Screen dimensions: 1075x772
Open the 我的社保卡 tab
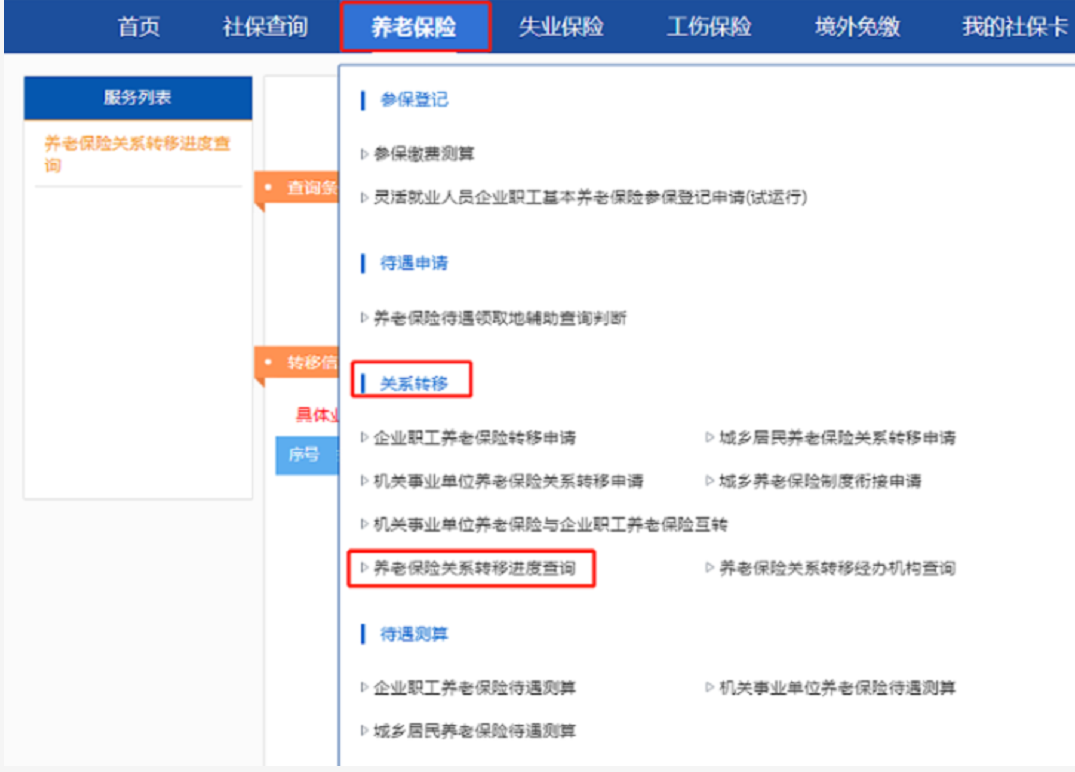click(1014, 27)
